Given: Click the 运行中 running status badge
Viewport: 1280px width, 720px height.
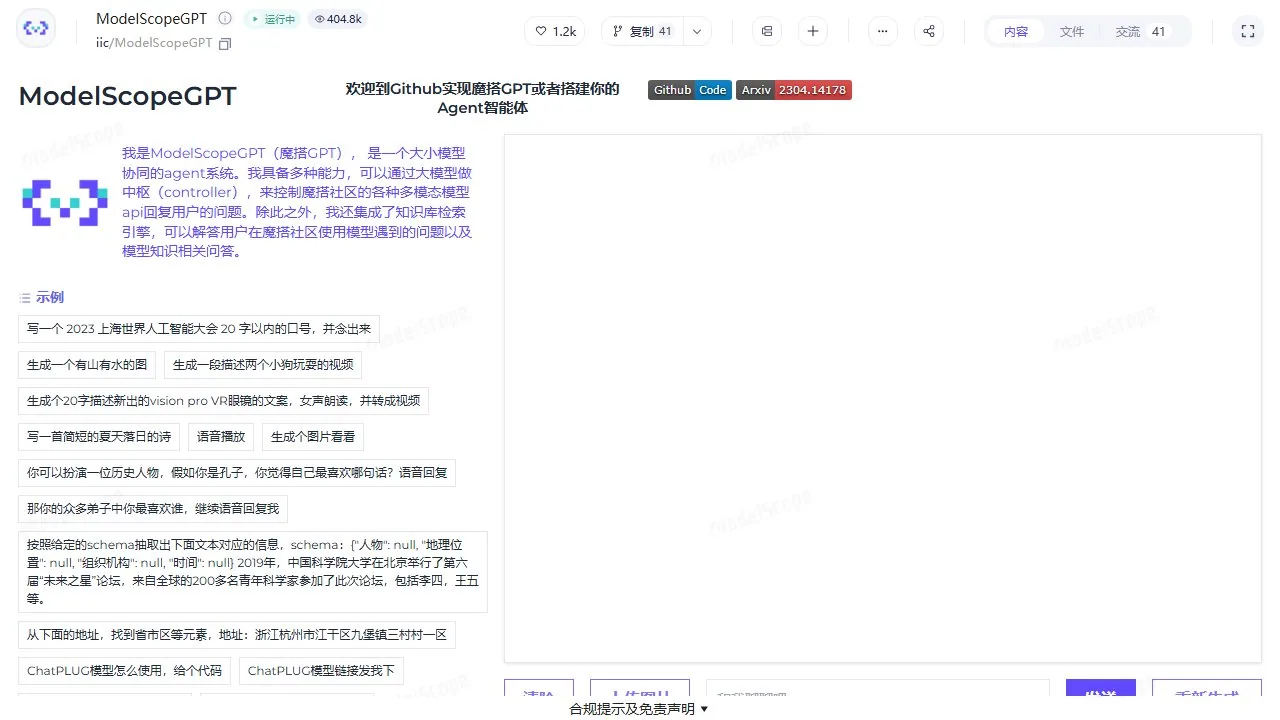Looking at the screenshot, I should coord(271,19).
